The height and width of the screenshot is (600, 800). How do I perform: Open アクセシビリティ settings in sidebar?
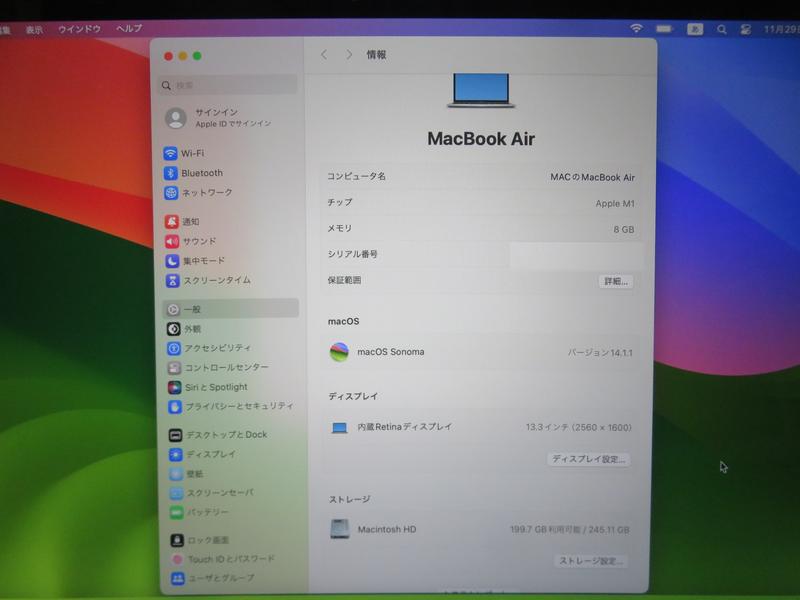click(209, 348)
